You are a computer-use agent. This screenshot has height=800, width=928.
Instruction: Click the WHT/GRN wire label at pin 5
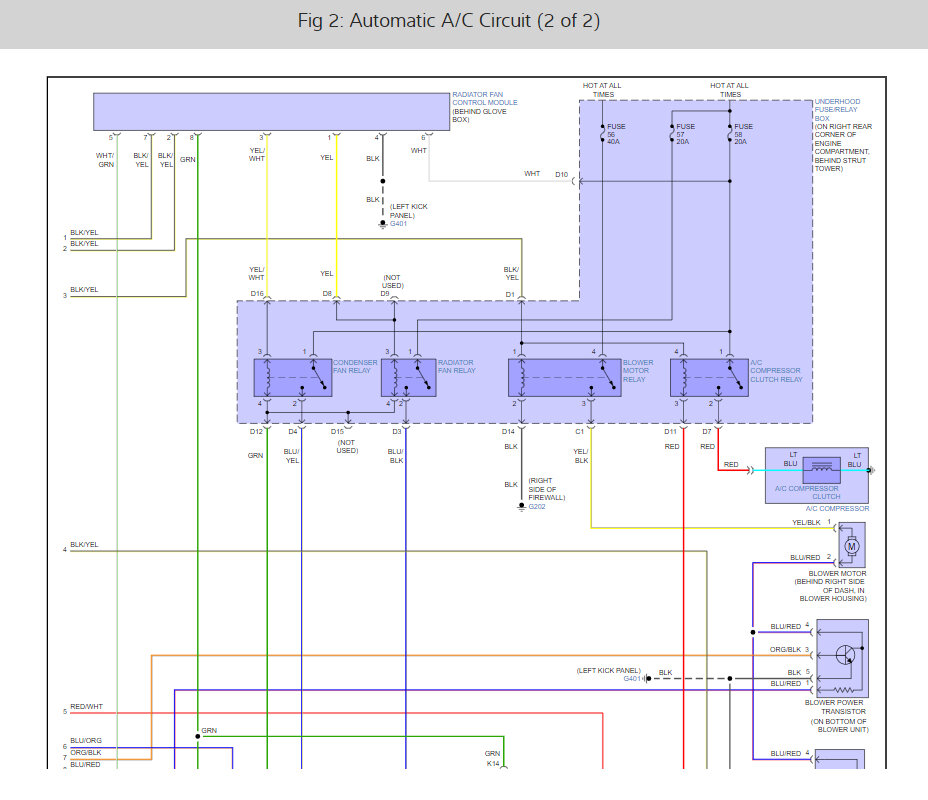[x=105, y=160]
